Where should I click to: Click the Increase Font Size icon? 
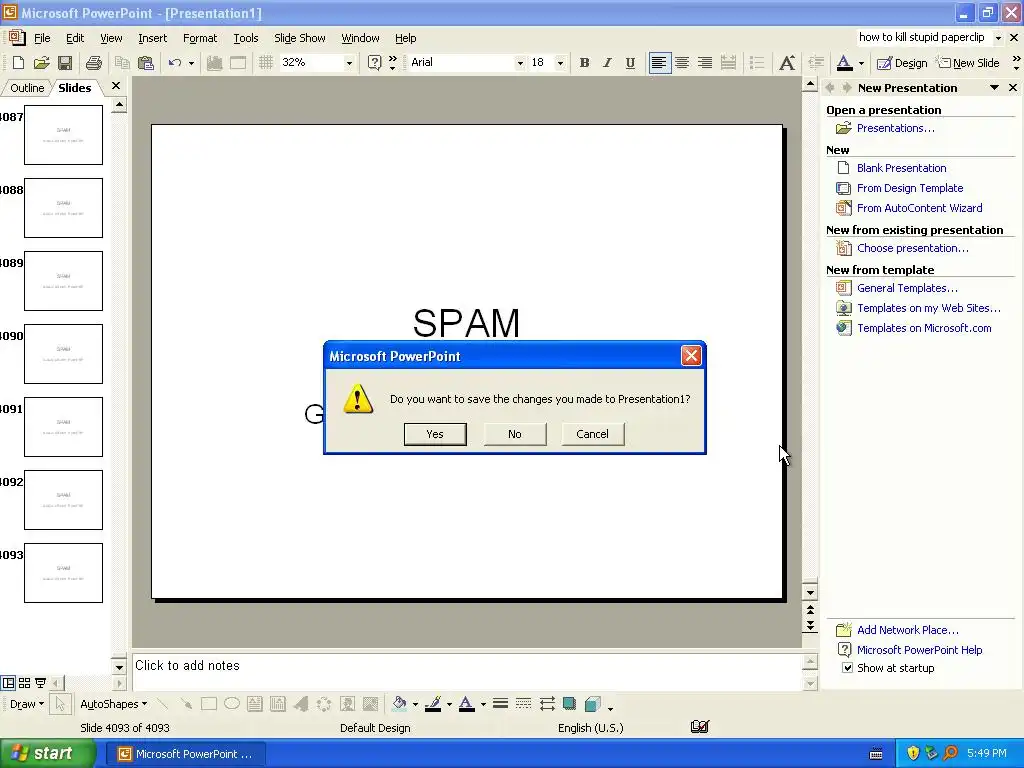(787, 63)
